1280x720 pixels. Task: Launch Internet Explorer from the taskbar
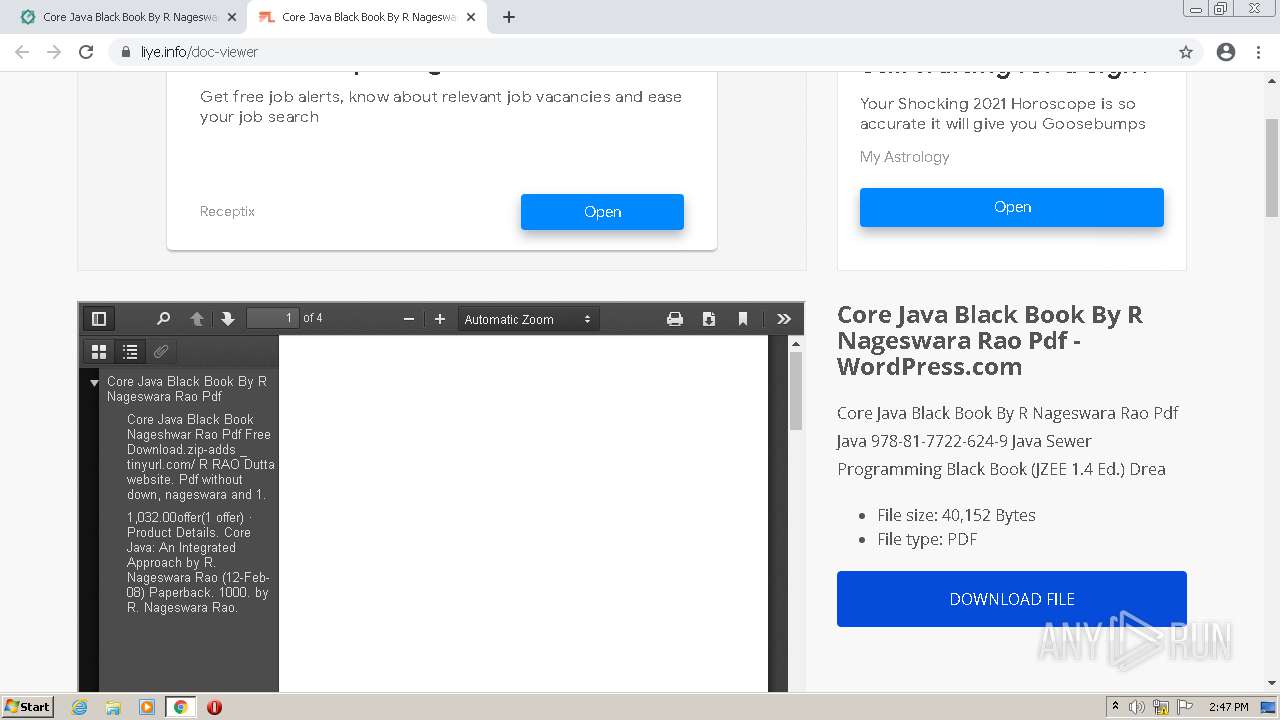79,707
